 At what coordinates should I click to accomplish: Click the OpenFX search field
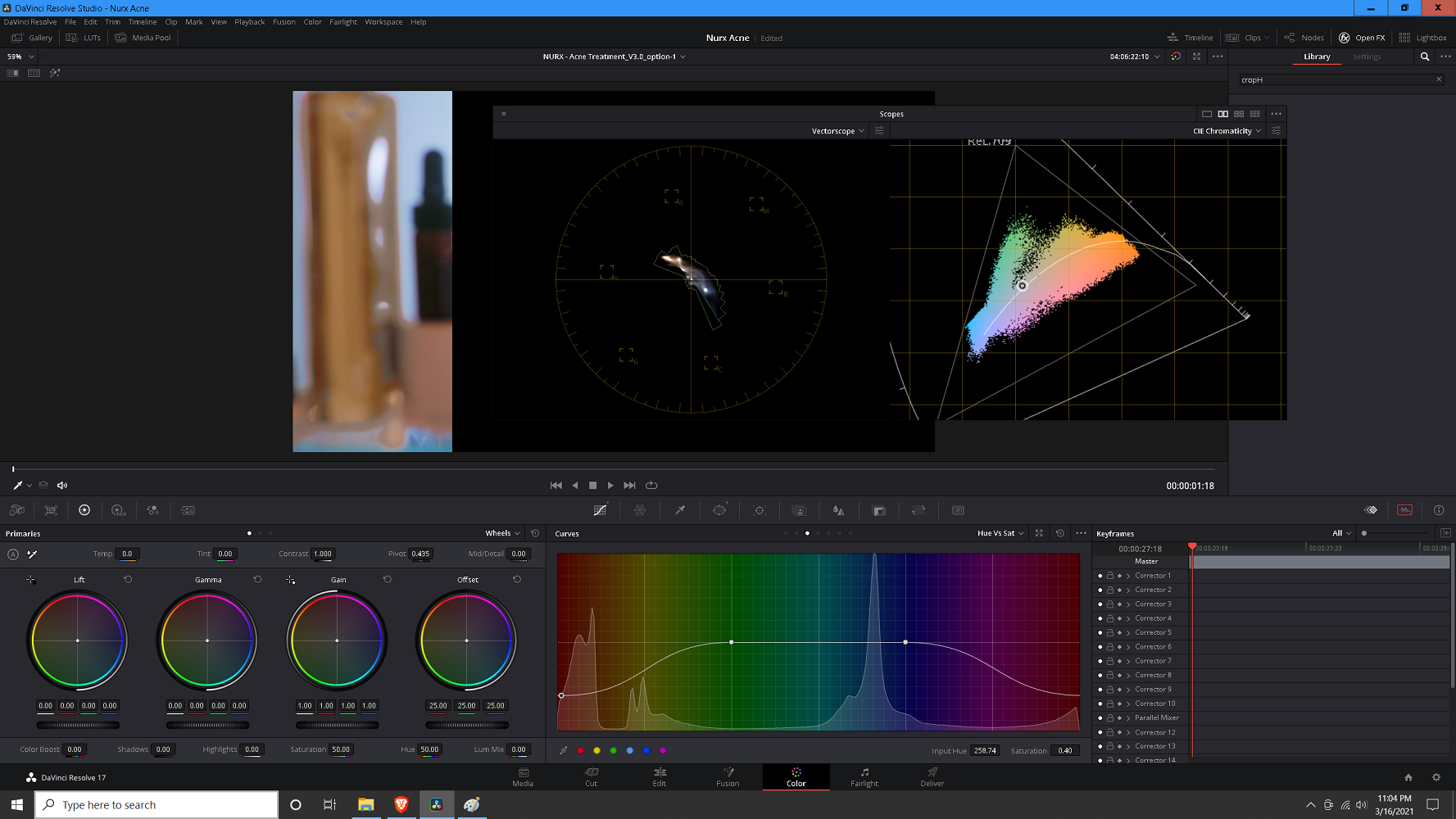(x=1341, y=79)
